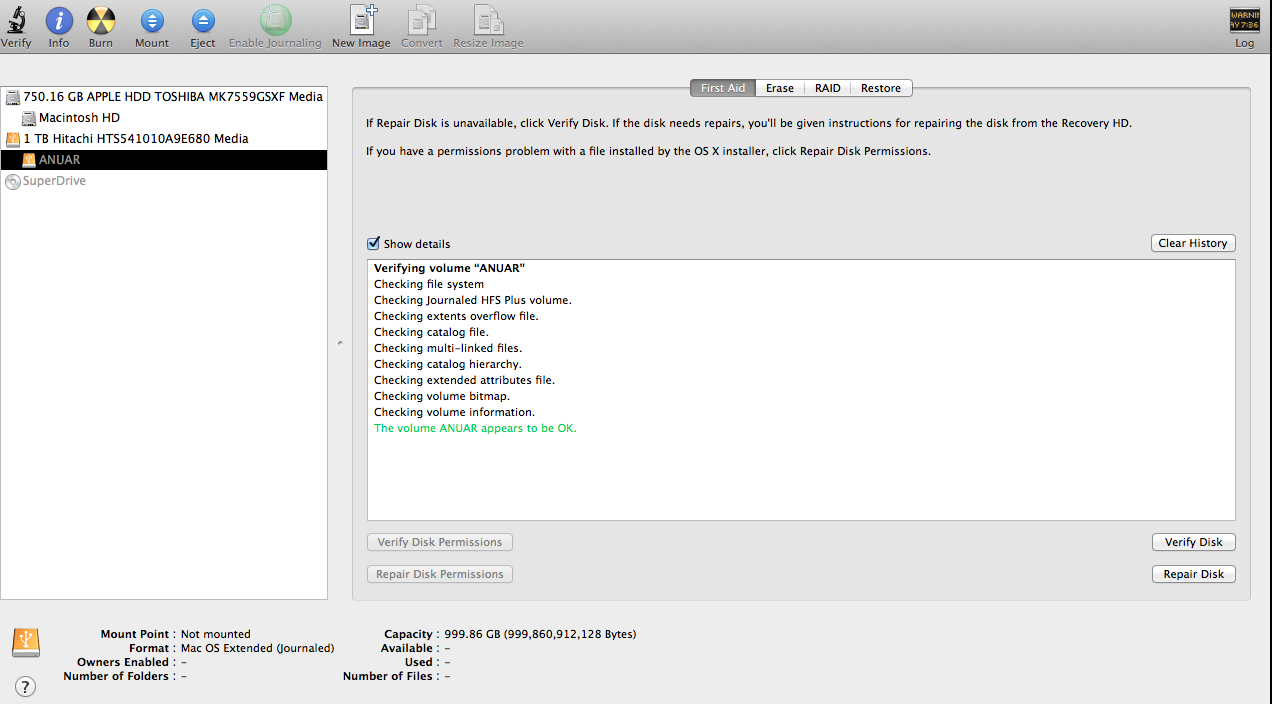Click 'Checking extended attributes file.' log line
Image resolution: width=1272 pixels, height=704 pixels.
(x=464, y=380)
